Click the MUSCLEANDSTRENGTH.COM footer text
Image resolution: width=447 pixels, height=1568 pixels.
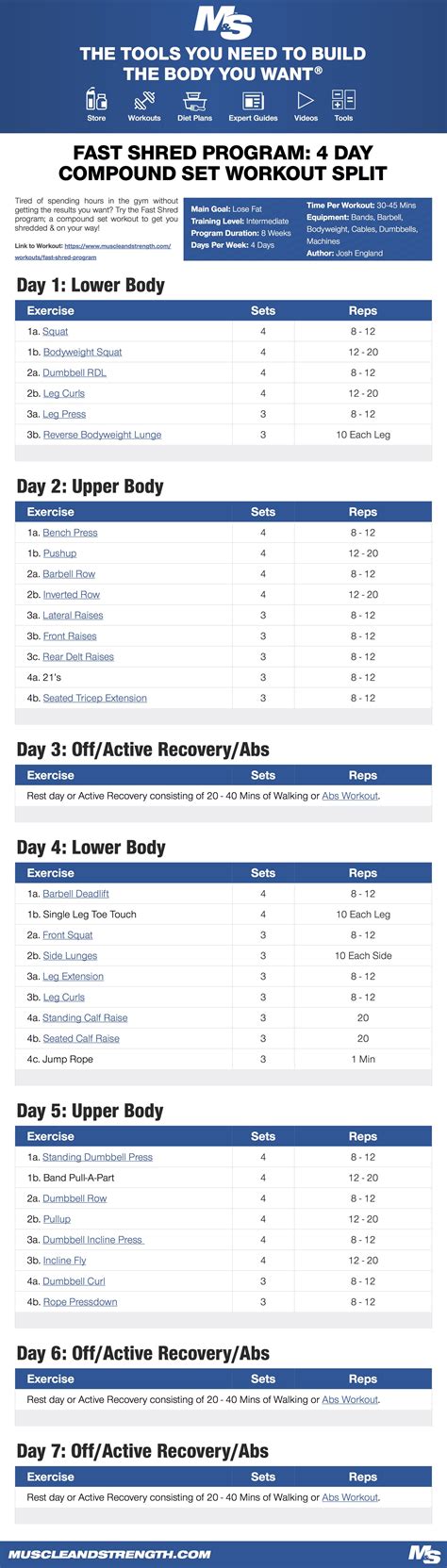click(109, 1554)
